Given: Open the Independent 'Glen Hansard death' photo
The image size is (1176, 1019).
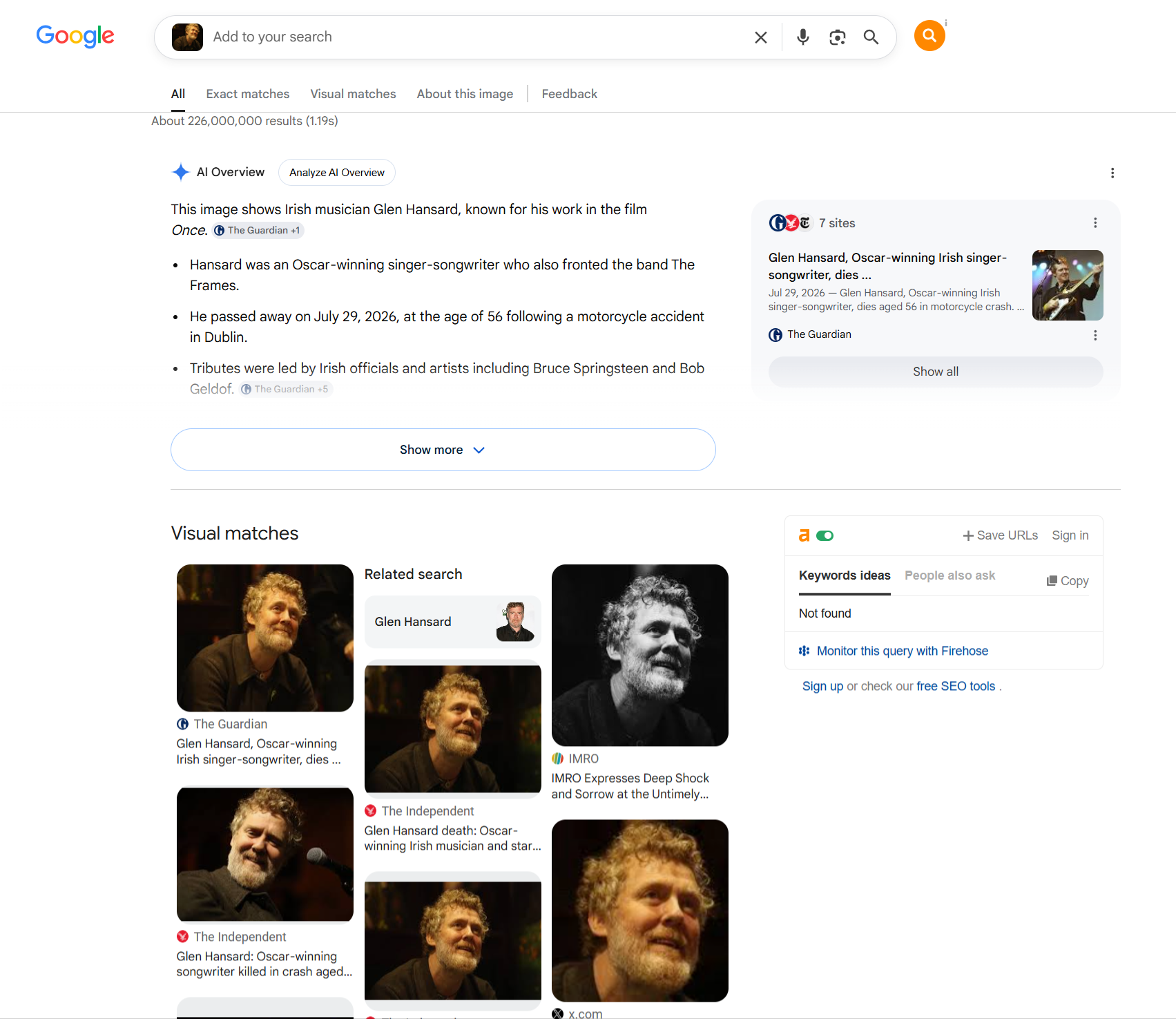Looking at the screenshot, I should (453, 729).
